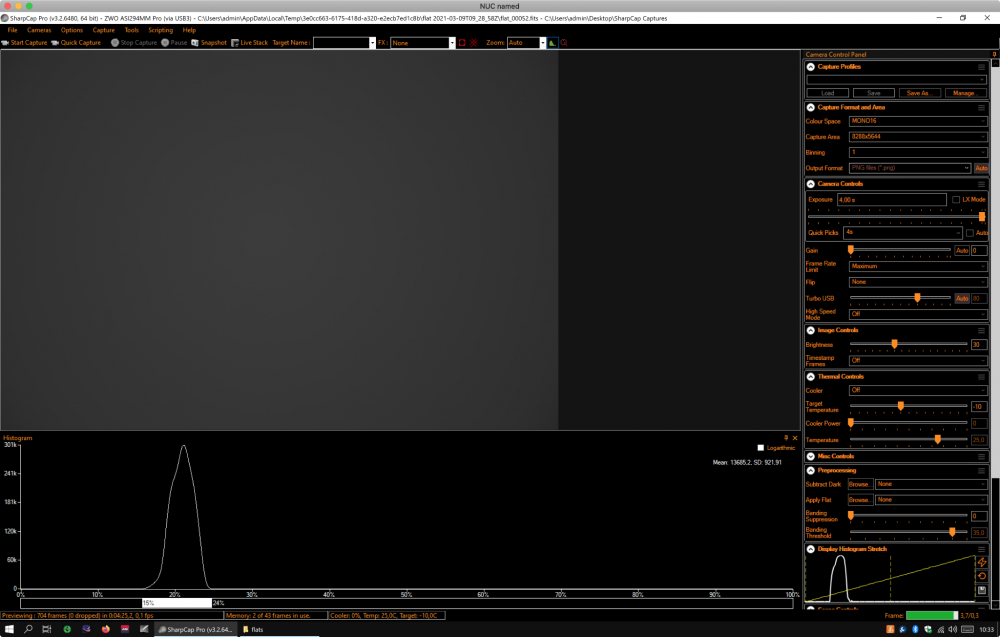
Task: Open the Colour Space dropdown
Action: (918, 121)
